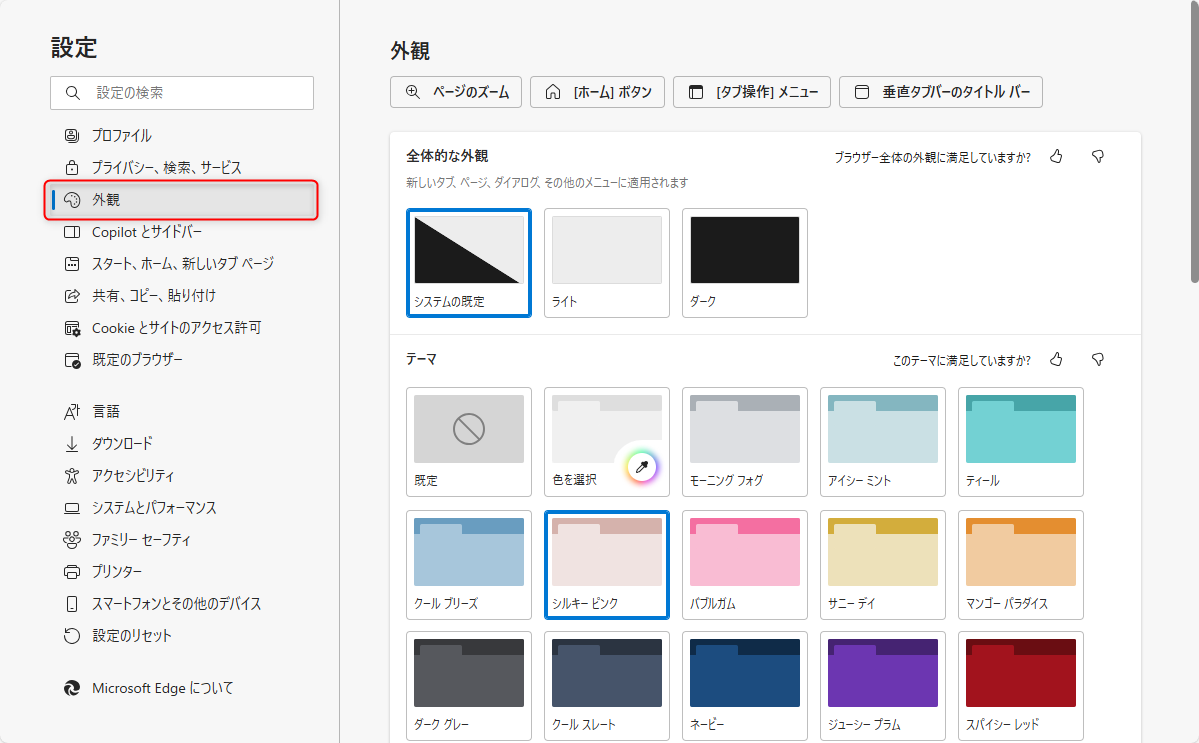
Task: Click the family icon beside ファミリー セーフティ
Action: point(72,540)
